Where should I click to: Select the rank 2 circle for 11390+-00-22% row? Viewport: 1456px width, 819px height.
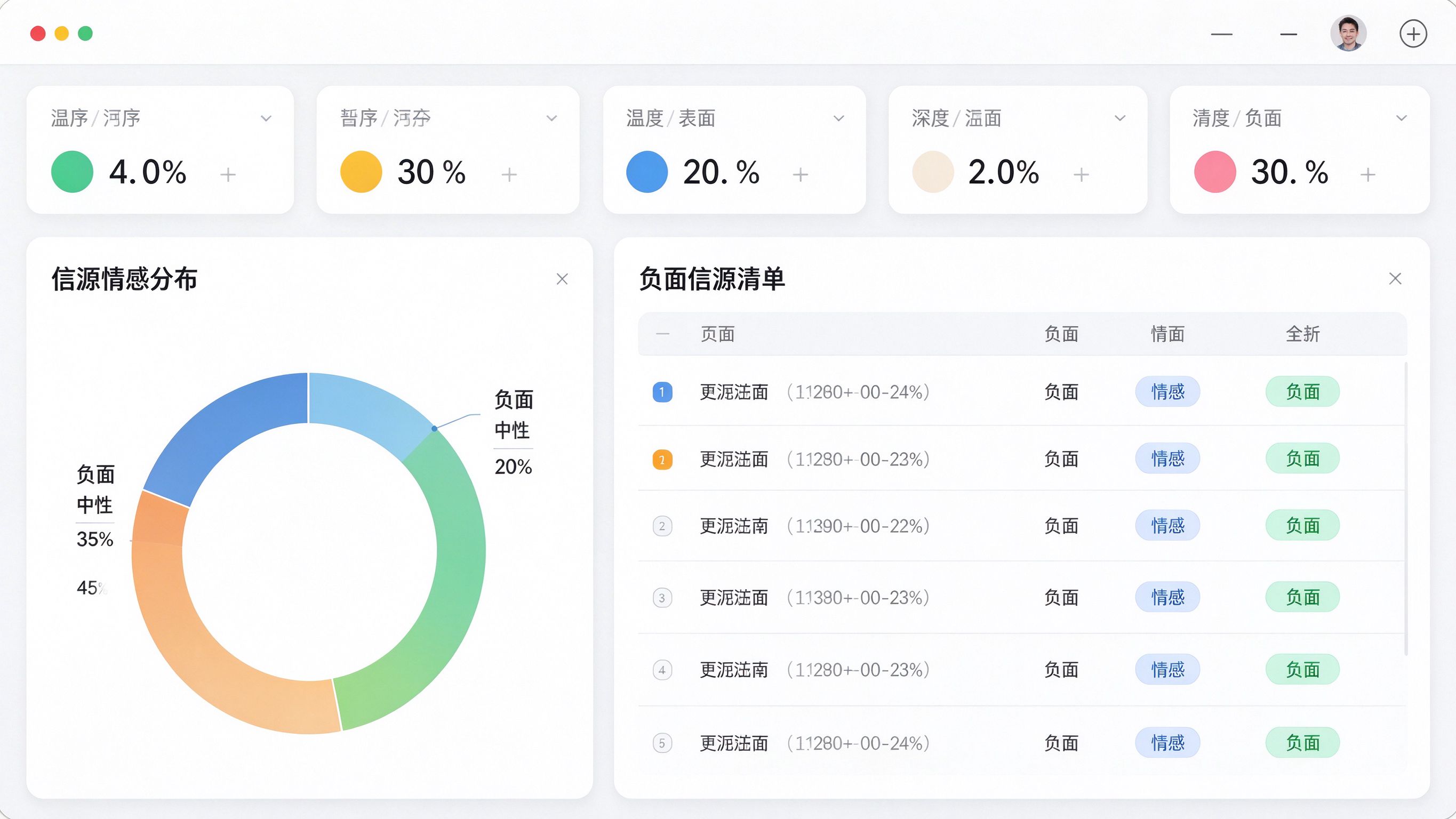click(x=662, y=526)
